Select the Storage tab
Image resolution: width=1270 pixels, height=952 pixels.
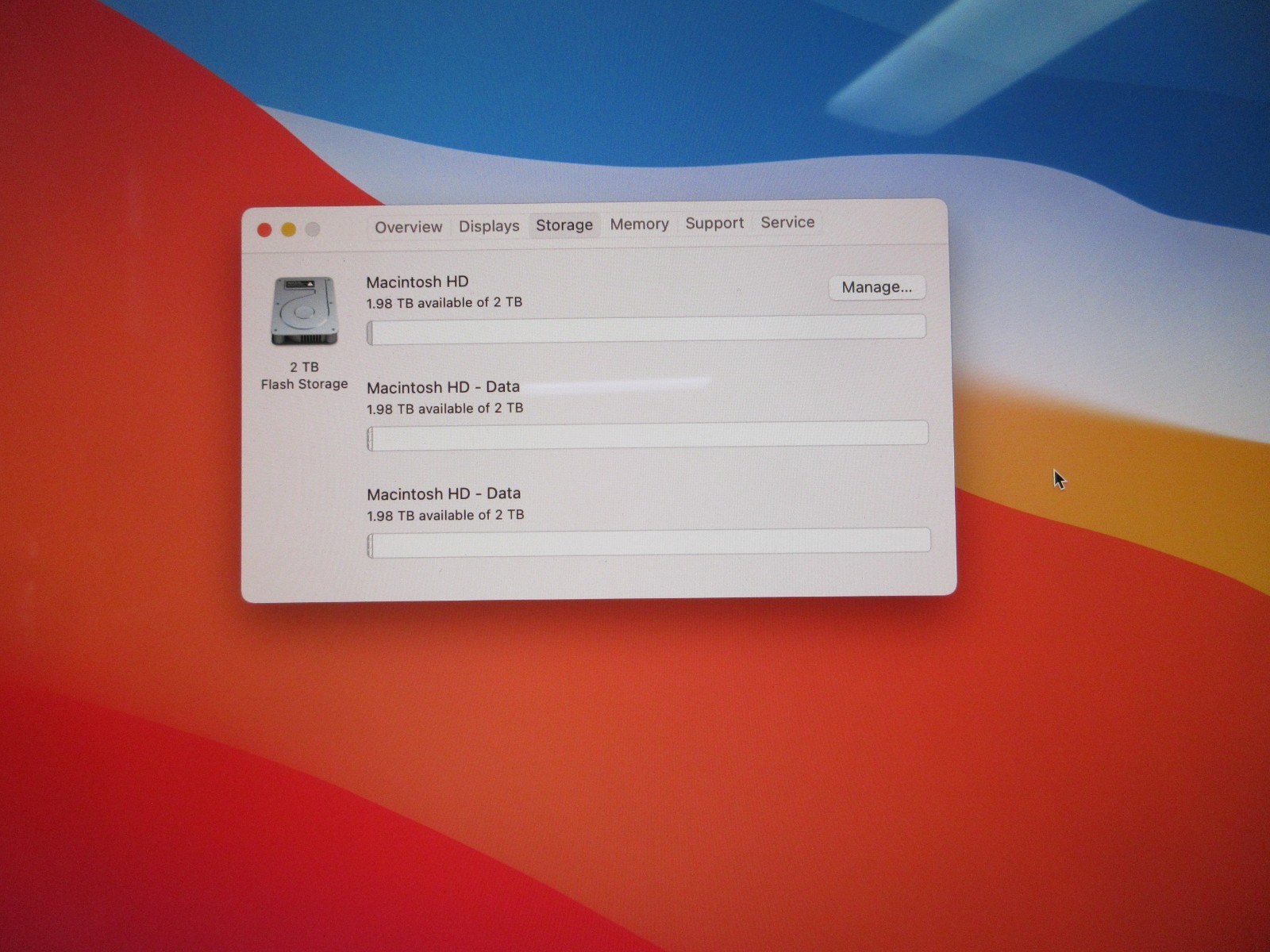click(x=564, y=225)
